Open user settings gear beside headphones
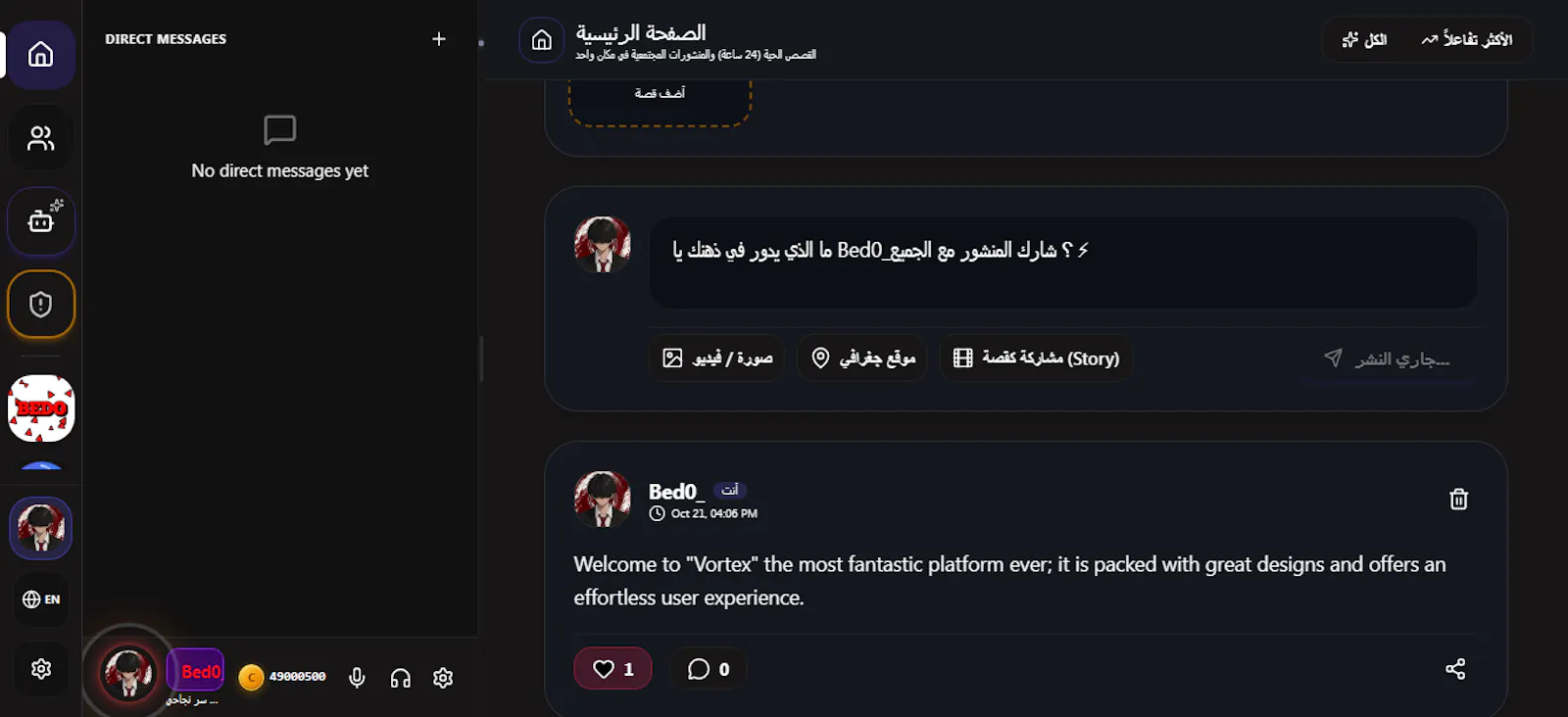This screenshot has width=1568, height=717. point(443,678)
